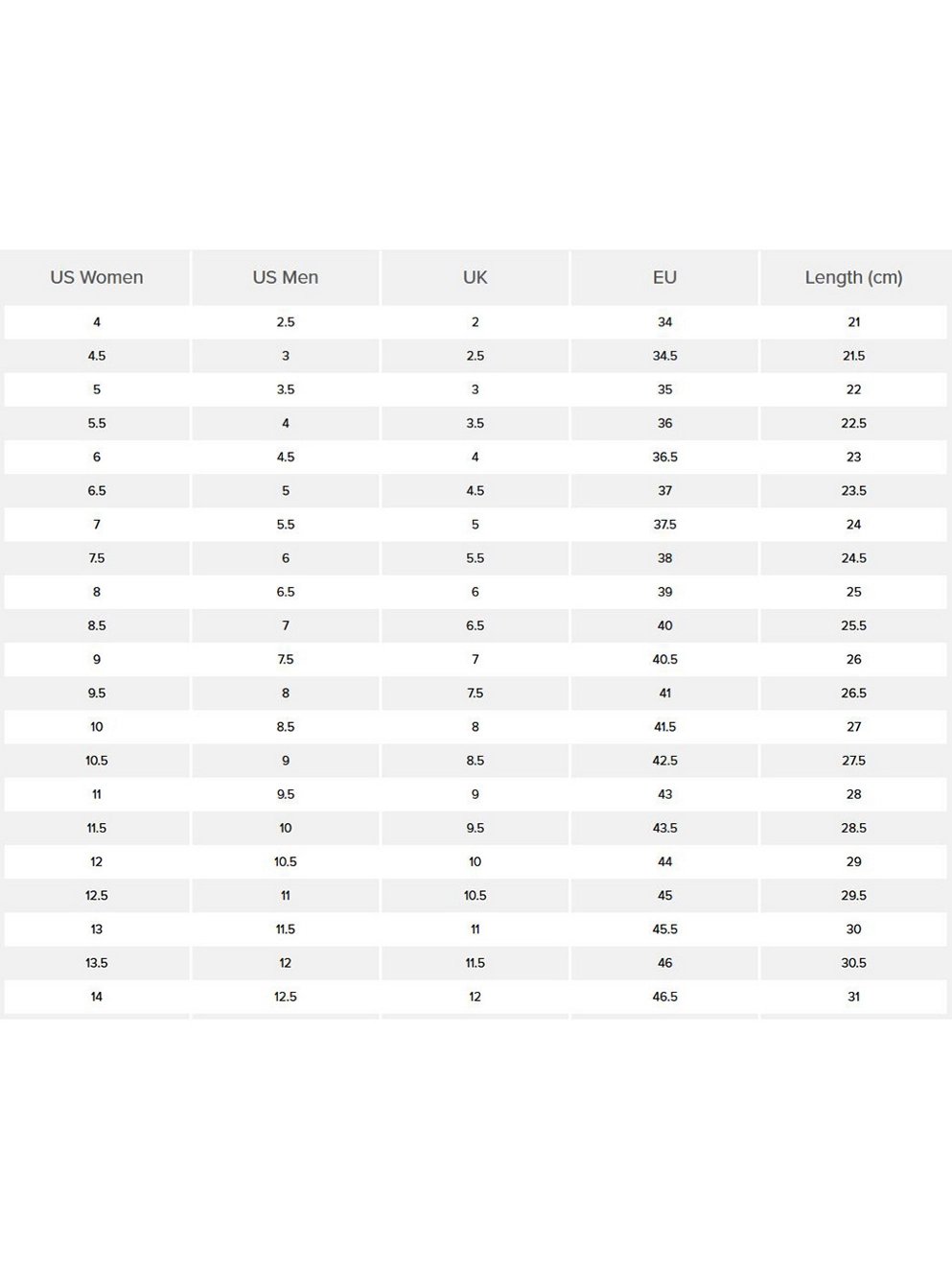Select EU size 40.5 cell
952x1269 pixels.
click(664, 660)
